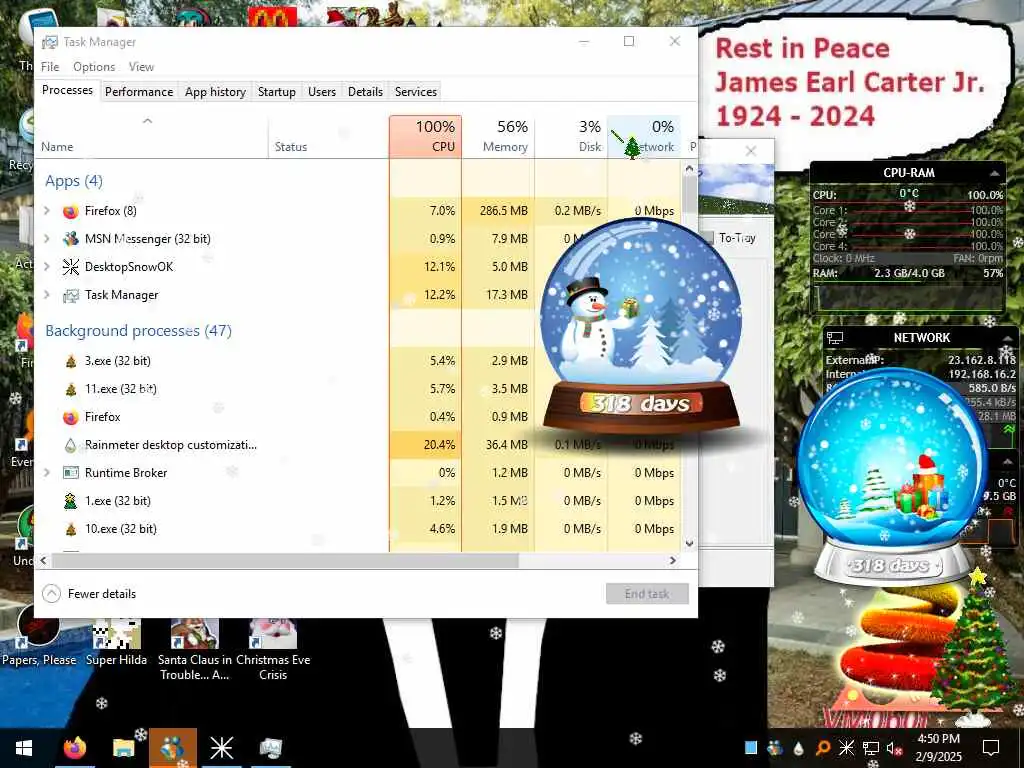Open the taskbar clock showing 4:50 PM
1024x768 pixels.
click(938, 748)
